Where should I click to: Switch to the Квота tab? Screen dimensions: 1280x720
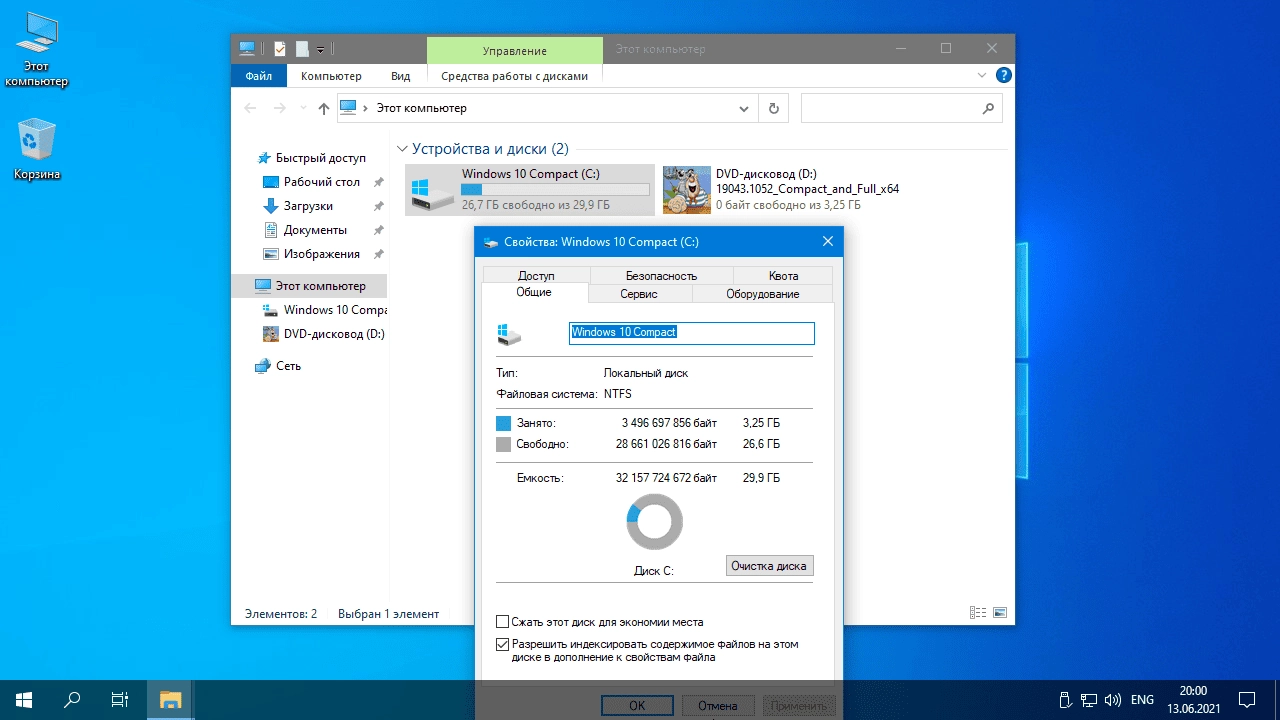783,276
